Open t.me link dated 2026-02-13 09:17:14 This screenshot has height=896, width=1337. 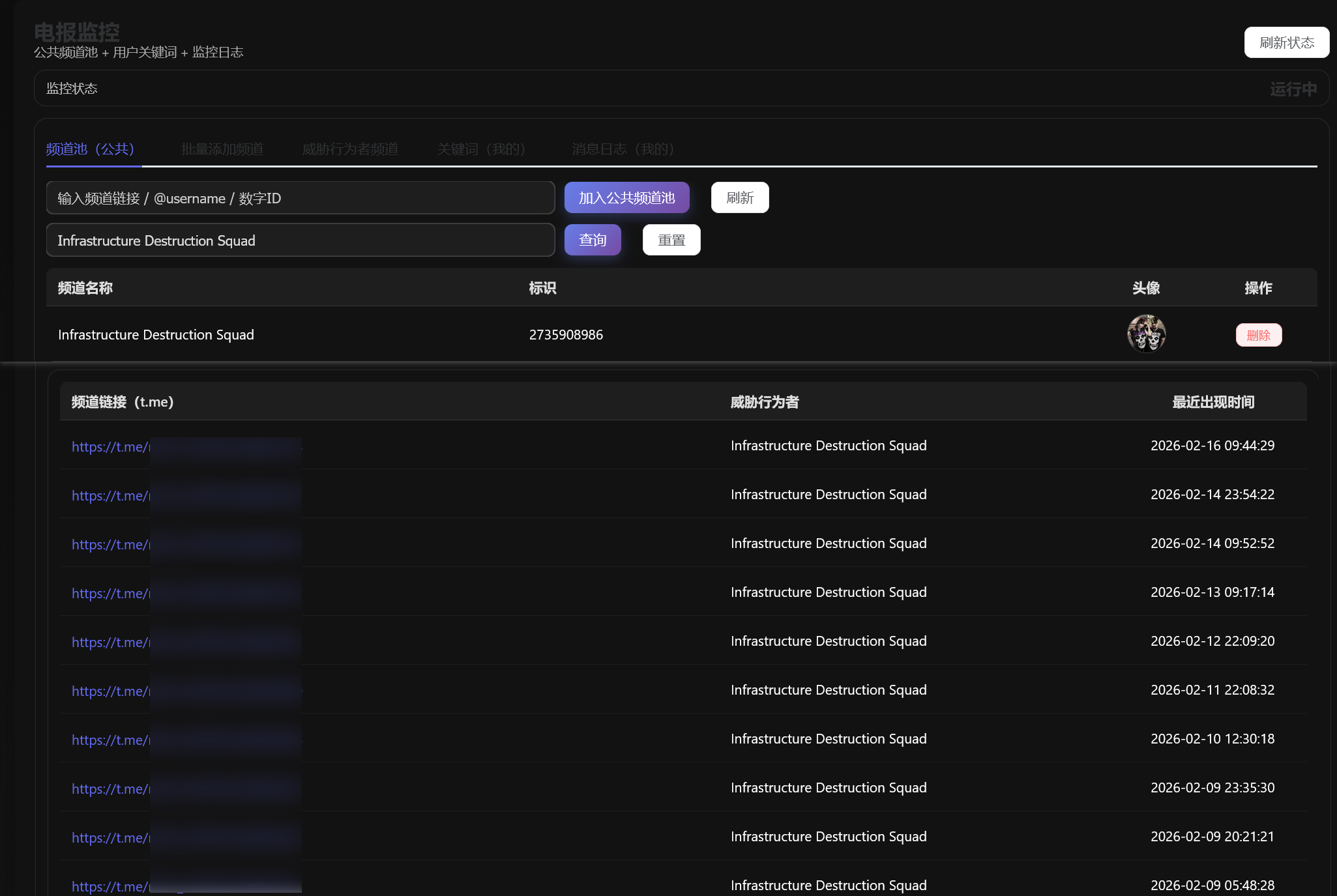110,594
